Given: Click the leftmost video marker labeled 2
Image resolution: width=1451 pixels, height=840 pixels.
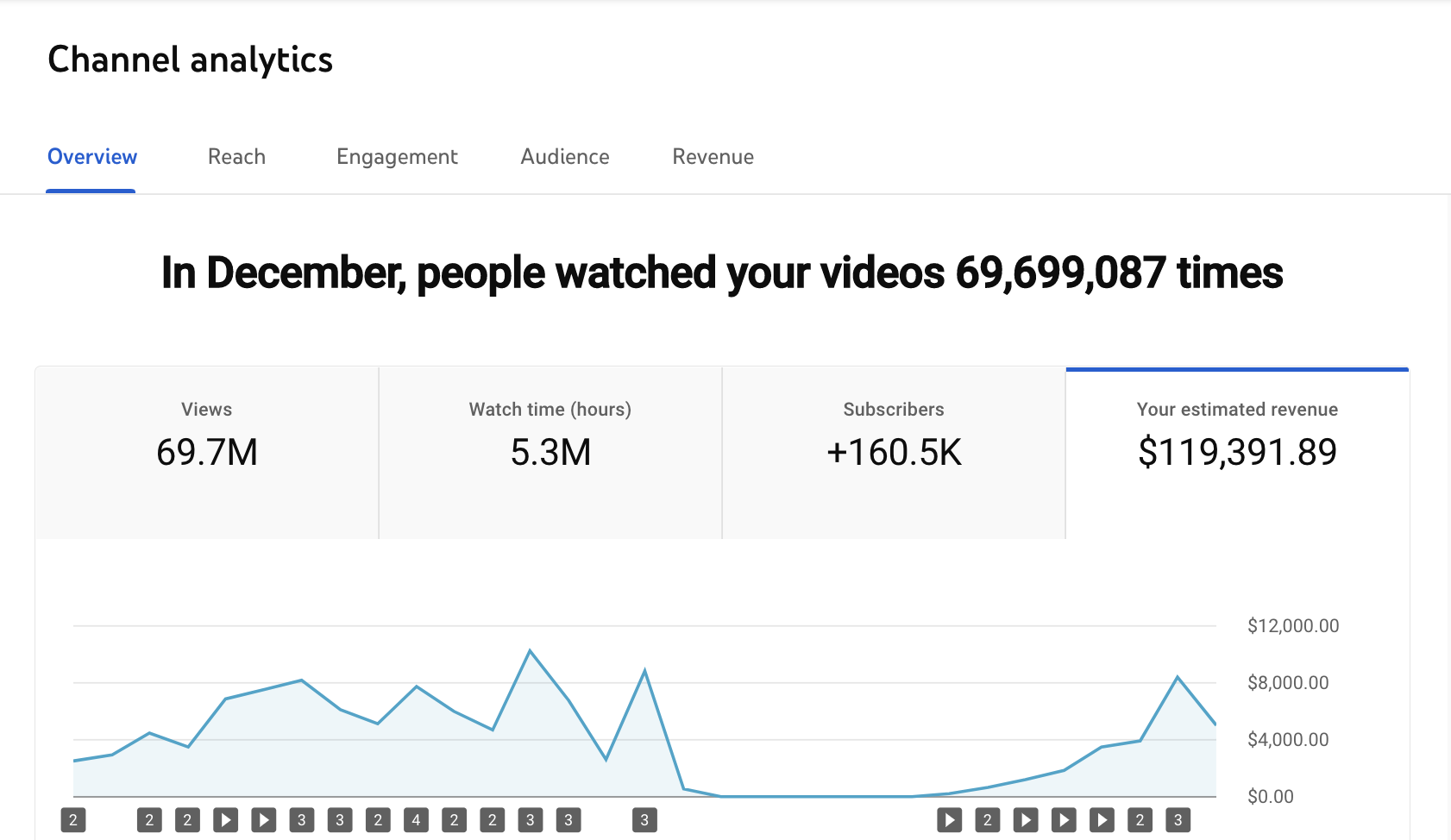Looking at the screenshot, I should tap(73, 820).
